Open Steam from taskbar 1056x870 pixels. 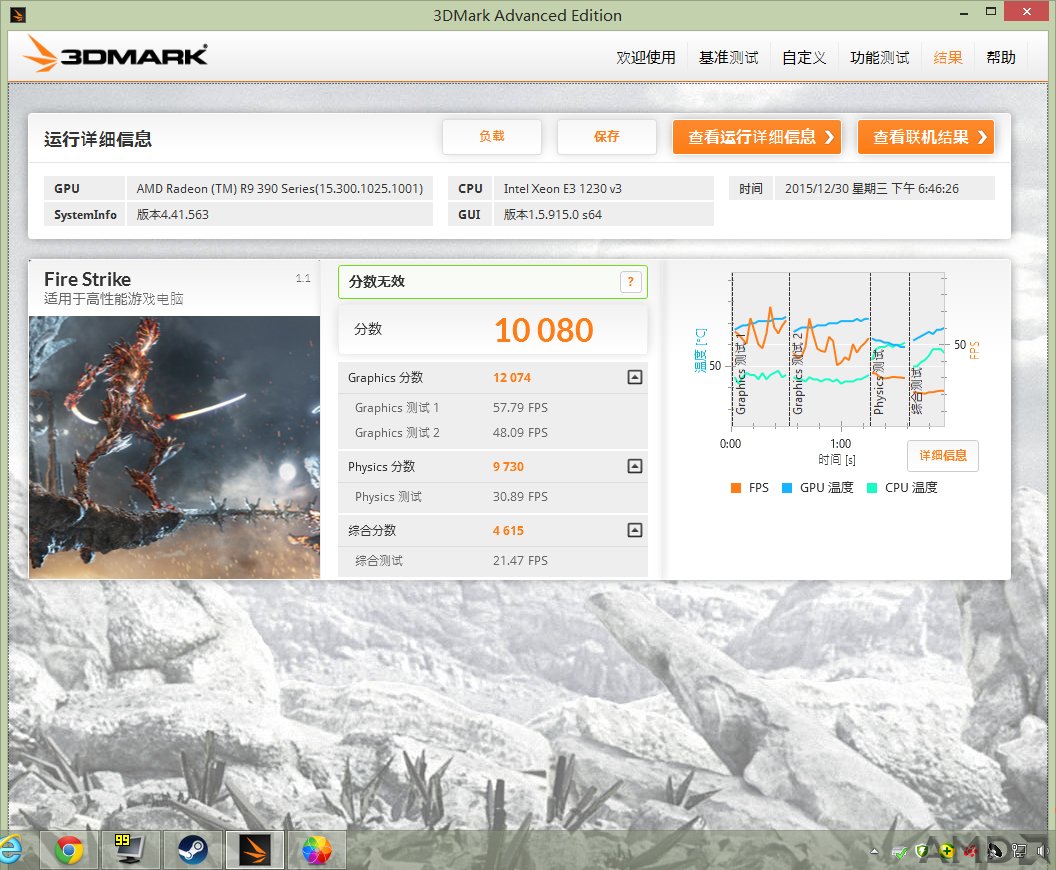click(193, 850)
